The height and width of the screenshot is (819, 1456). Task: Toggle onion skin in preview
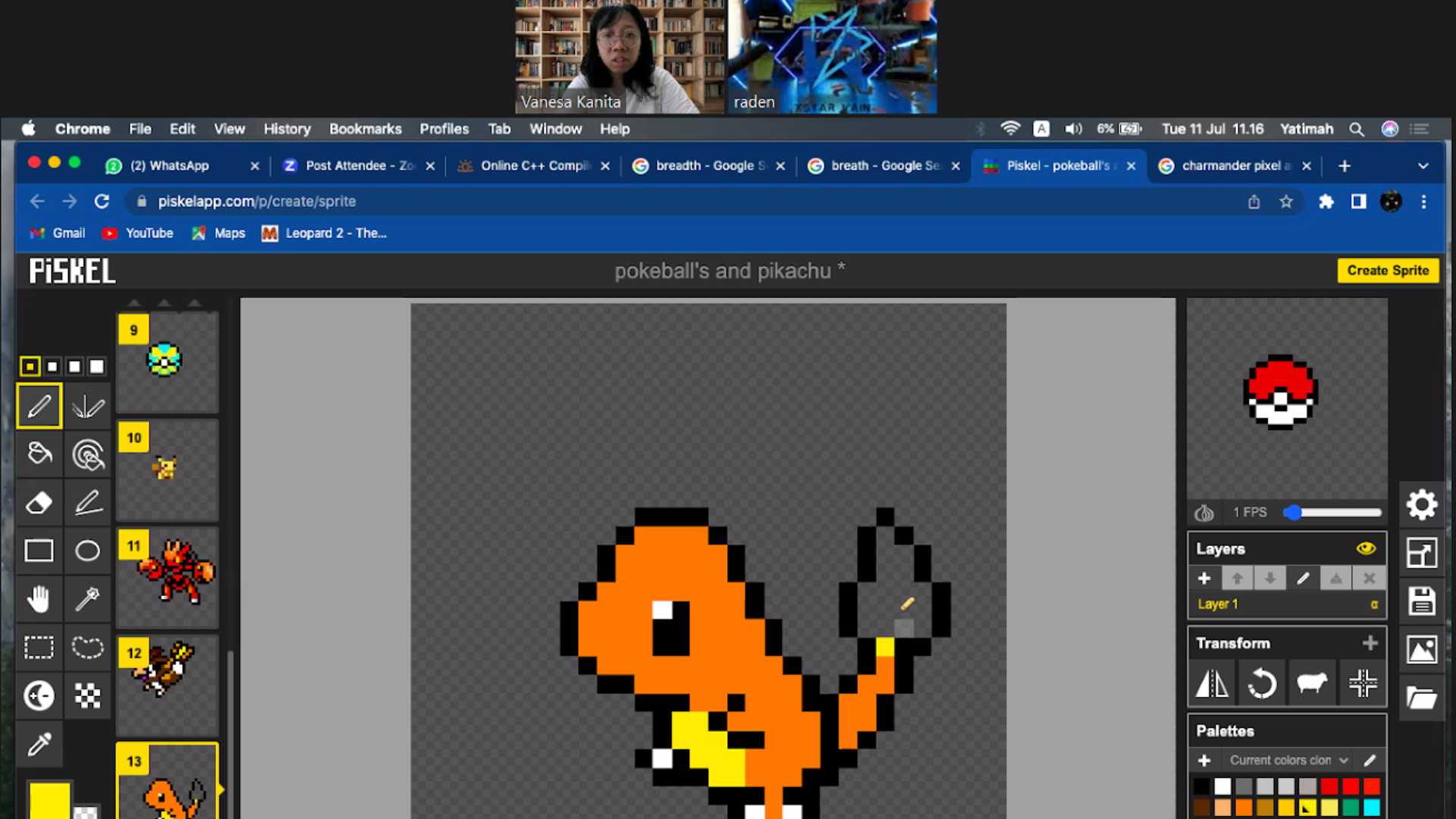coord(1204,513)
